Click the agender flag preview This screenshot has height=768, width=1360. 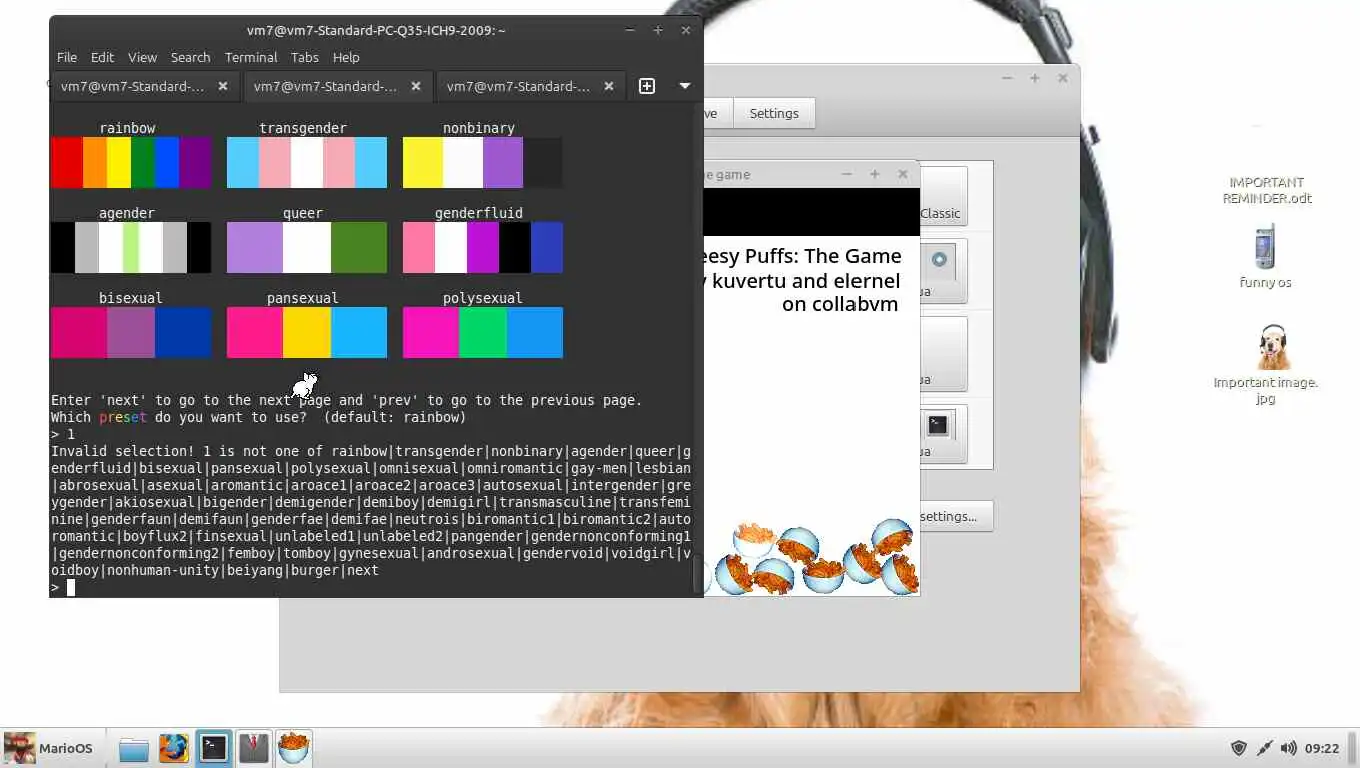131,248
